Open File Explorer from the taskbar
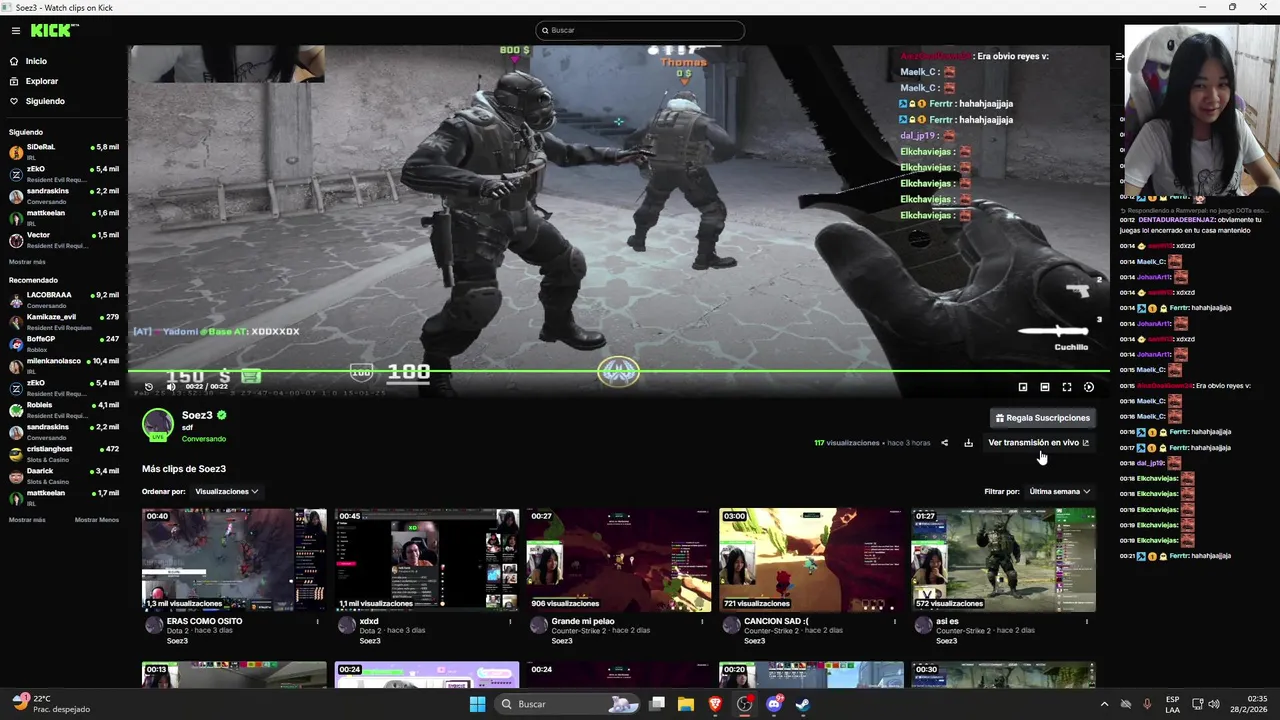 686,704
